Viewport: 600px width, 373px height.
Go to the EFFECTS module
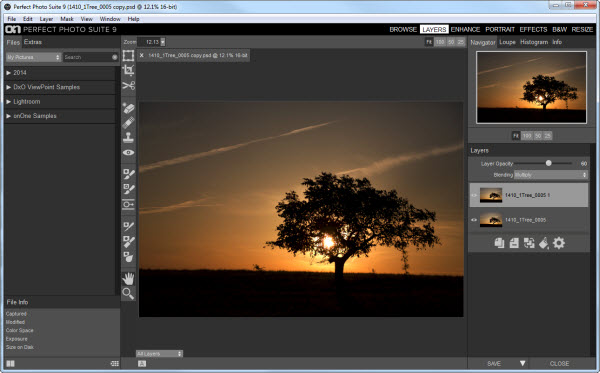click(x=533, y=29)
